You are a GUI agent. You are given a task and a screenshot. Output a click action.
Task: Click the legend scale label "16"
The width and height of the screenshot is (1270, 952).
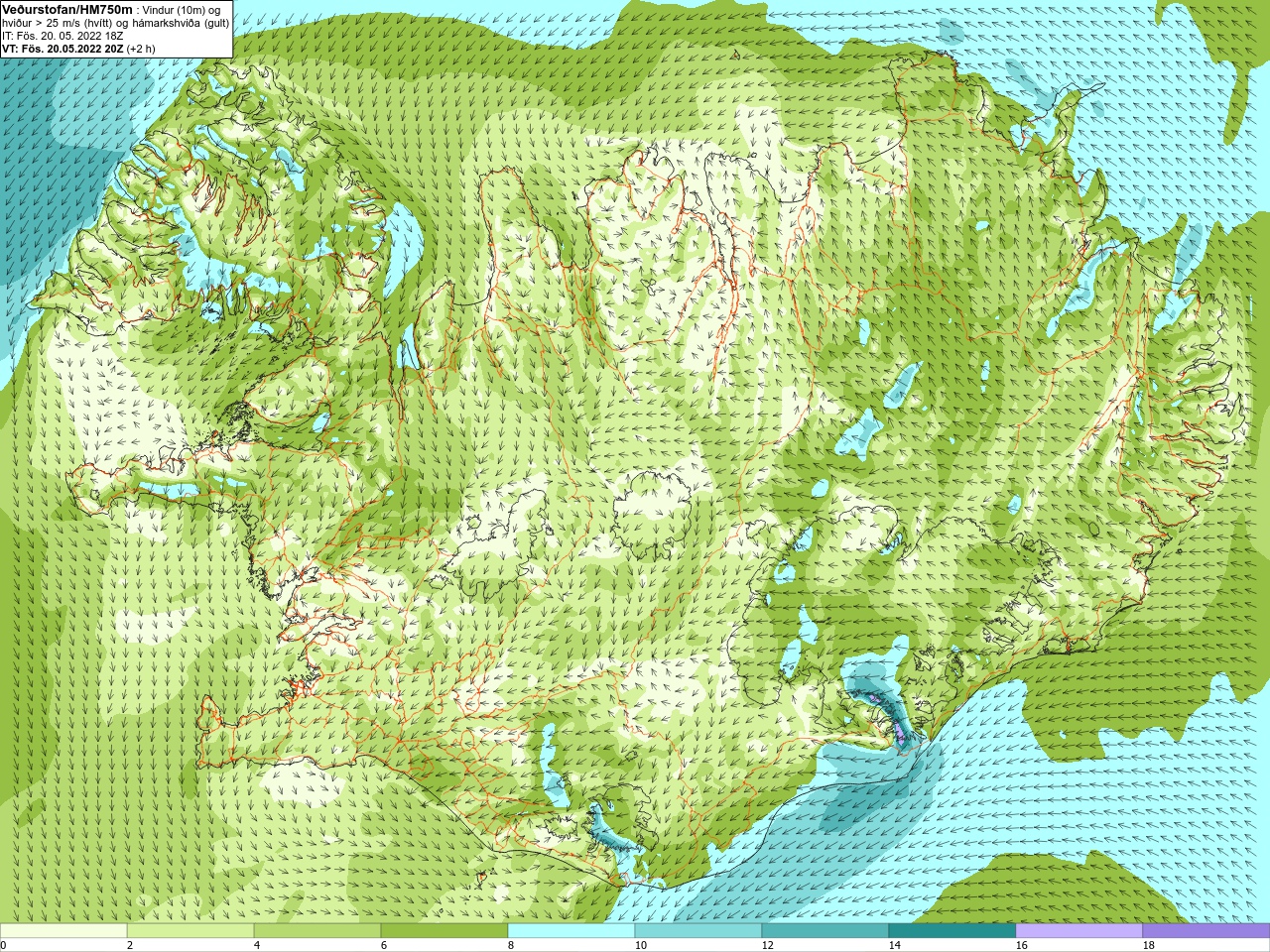pyautogui.click(x=1021, y=945)
